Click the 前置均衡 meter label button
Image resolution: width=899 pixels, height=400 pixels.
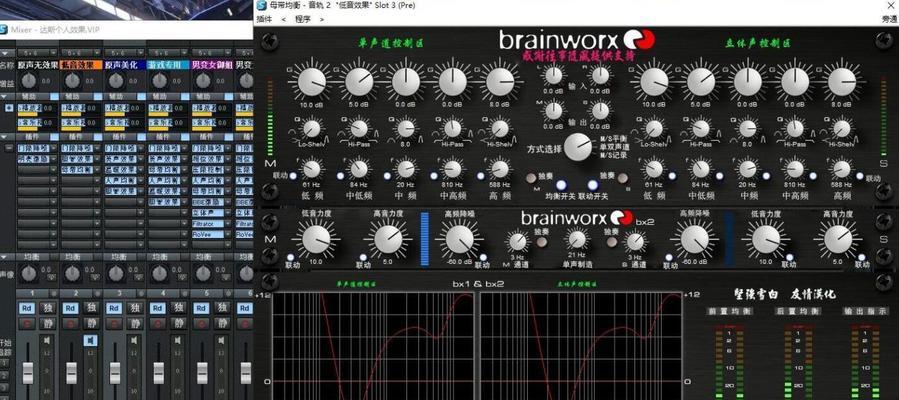728,311
